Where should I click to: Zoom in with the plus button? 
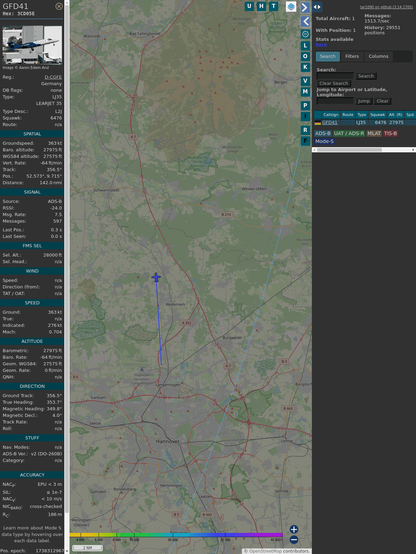(294, 529)
